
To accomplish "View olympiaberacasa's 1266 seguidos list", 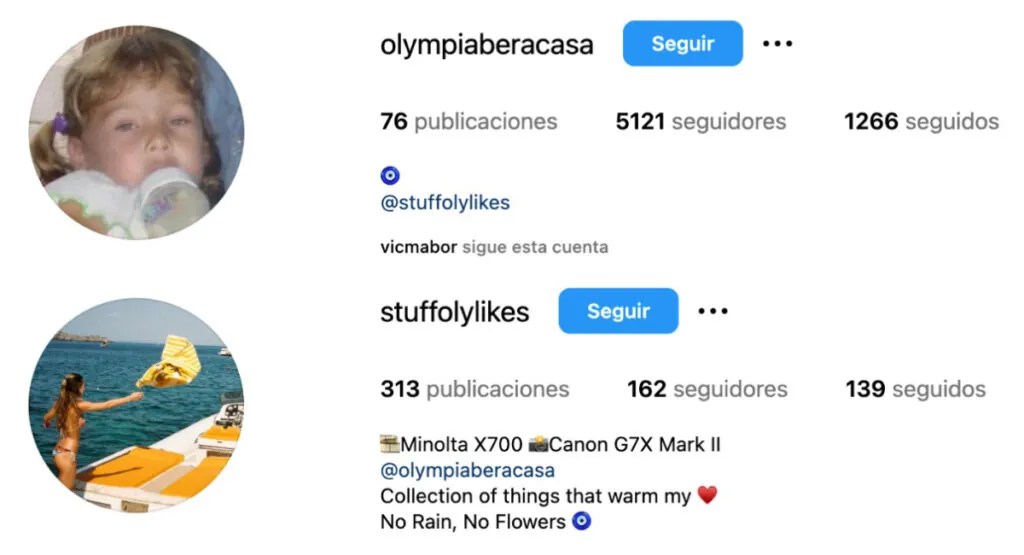I will click(x=921, y=121).
